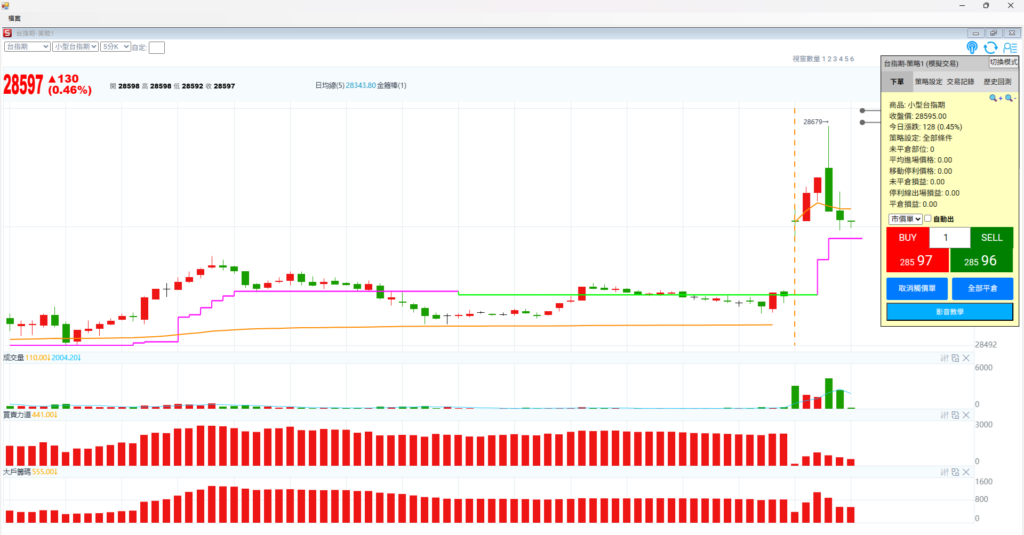The height and width of the screenshot is (535, 1024).
Task: Expand the 台指期 product dropdown
Action: pos(27,47)
